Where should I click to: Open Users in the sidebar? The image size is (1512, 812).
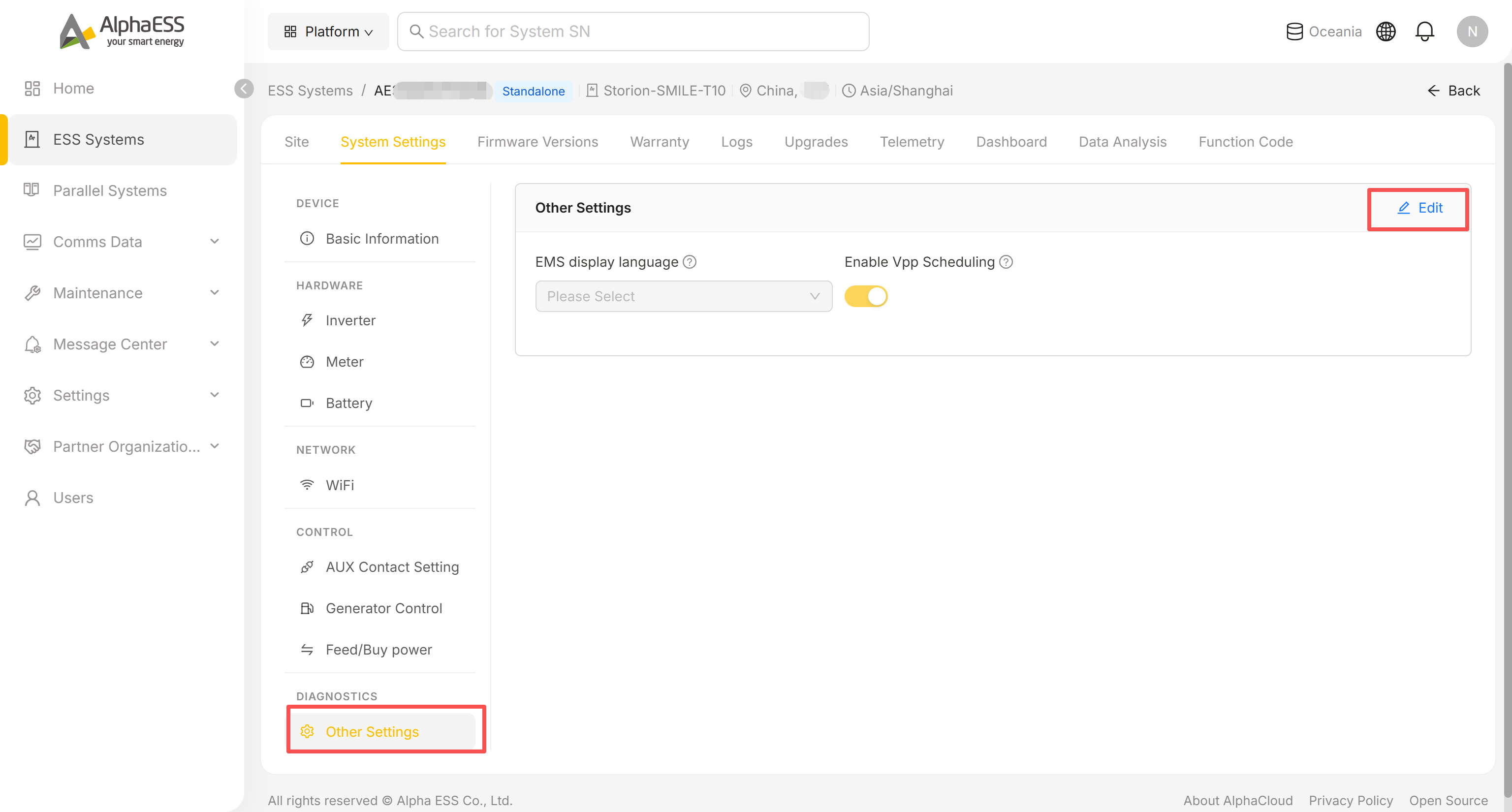(123, 498)
